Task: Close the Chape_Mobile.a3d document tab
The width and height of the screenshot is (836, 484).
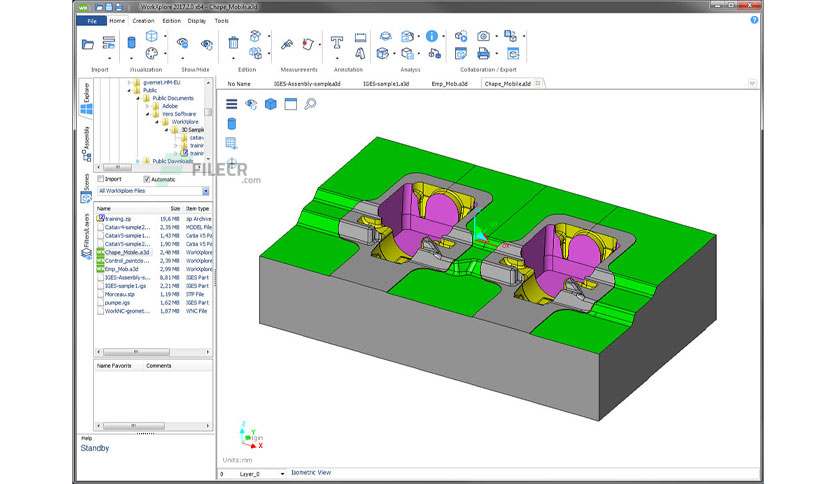Action: [538, 83]
